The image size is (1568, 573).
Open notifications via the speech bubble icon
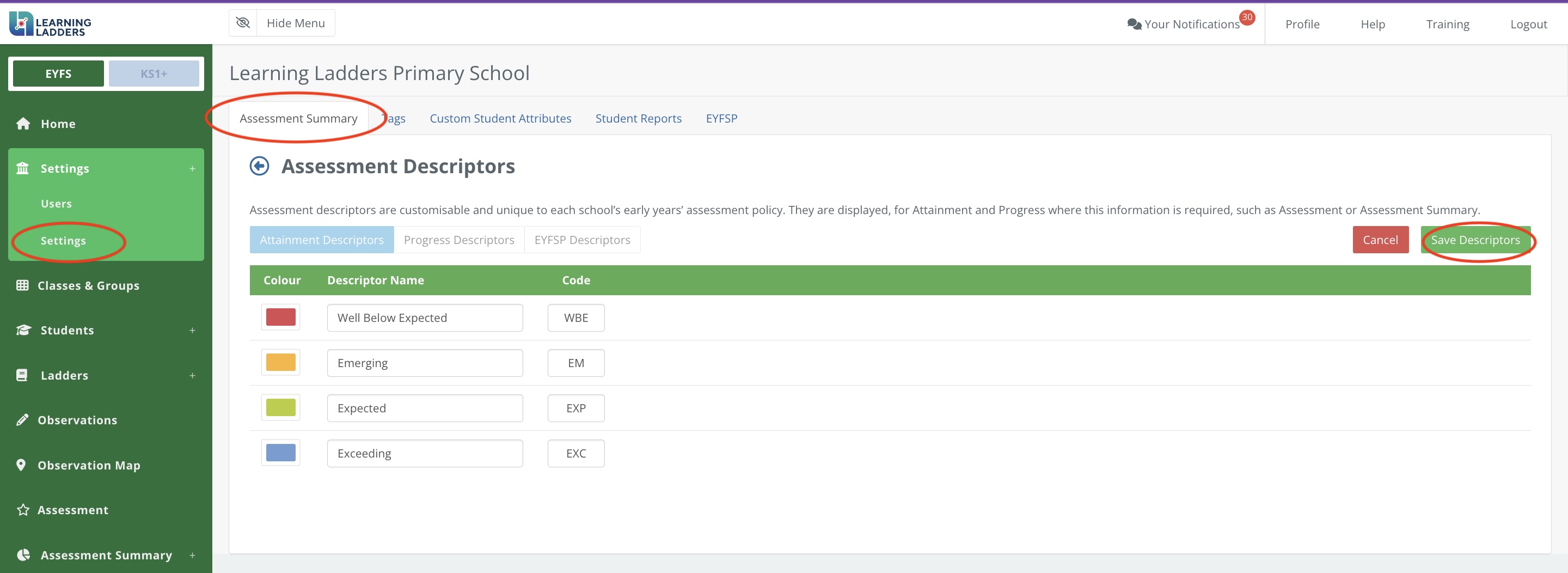(1134, 25)
